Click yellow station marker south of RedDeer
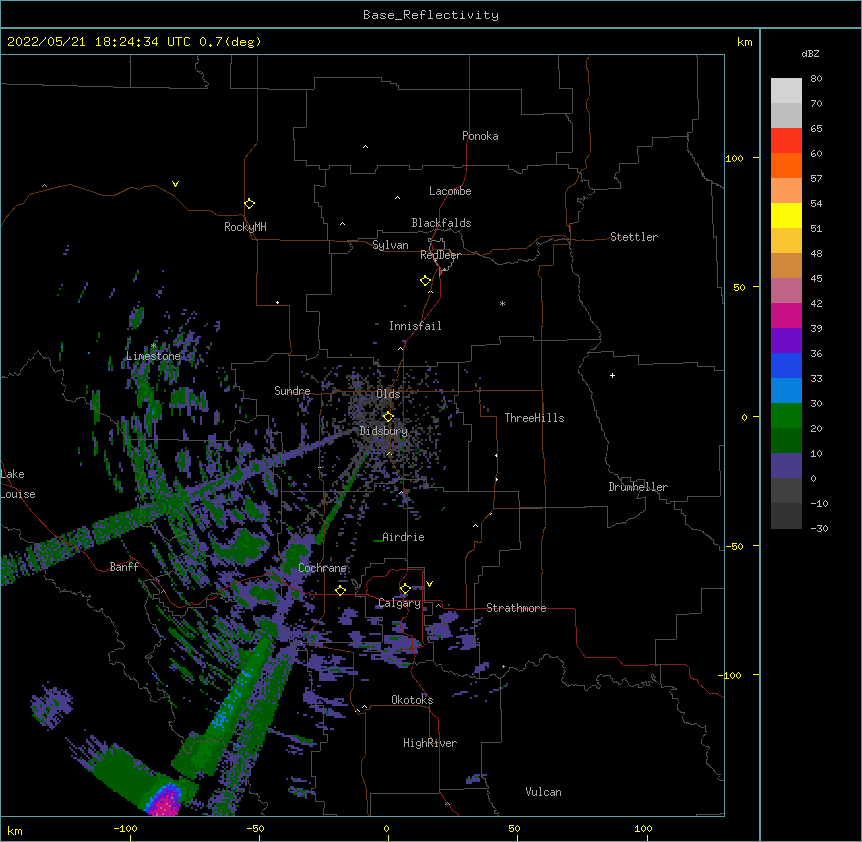The width and height of the screenshot is (862, 842). click(426, 281)
